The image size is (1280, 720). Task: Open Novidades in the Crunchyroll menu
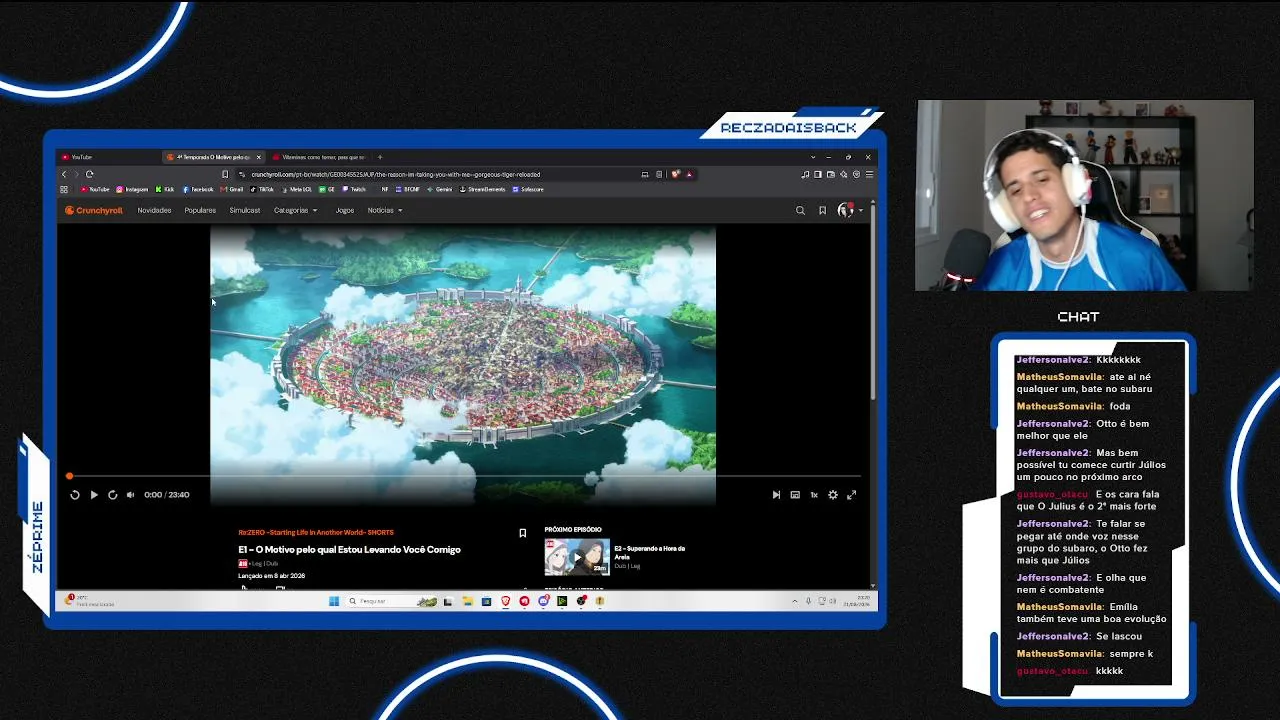154,210
